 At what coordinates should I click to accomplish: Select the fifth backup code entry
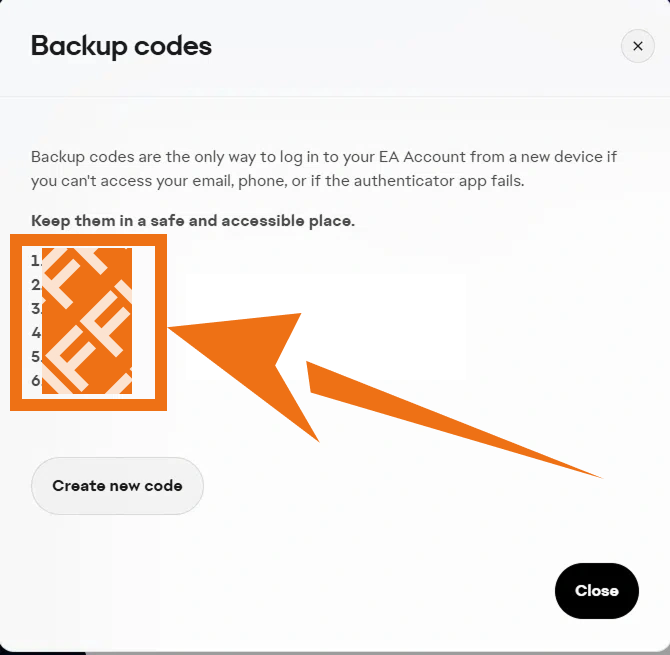click(85, 357)
